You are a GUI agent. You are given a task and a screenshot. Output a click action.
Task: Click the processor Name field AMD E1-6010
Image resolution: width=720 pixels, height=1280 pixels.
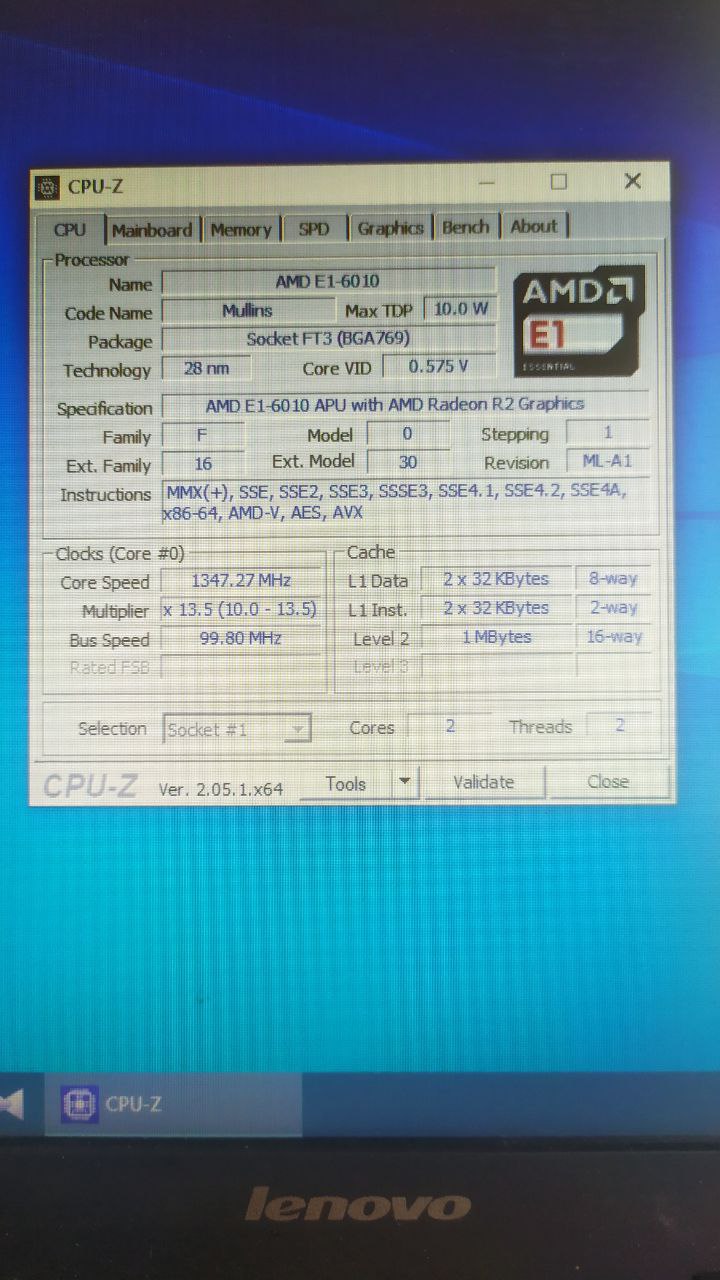328,282
